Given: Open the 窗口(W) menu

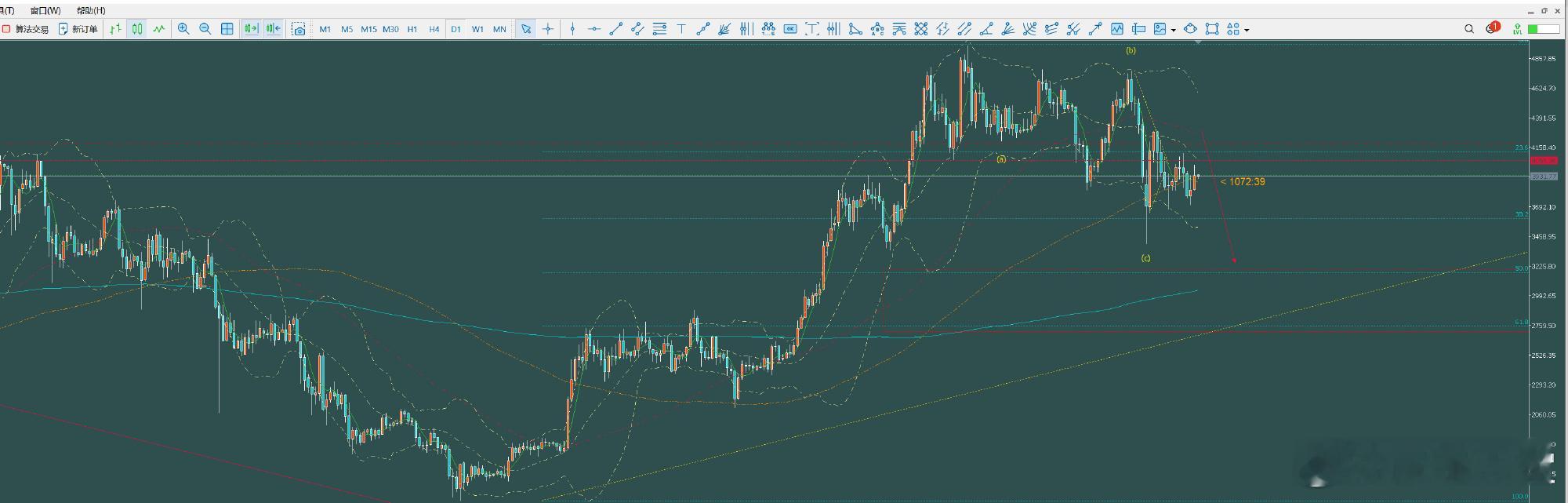Looking at the screenshot, I should (45, 10).
